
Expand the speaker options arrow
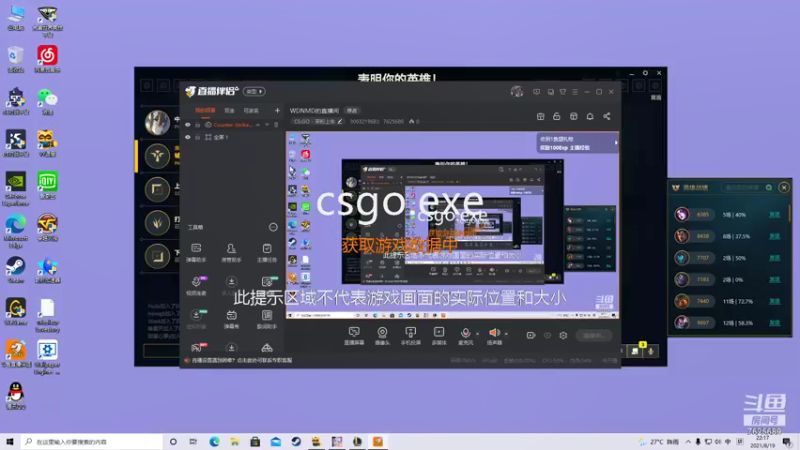pyautogui.click(x=506, y=334)
